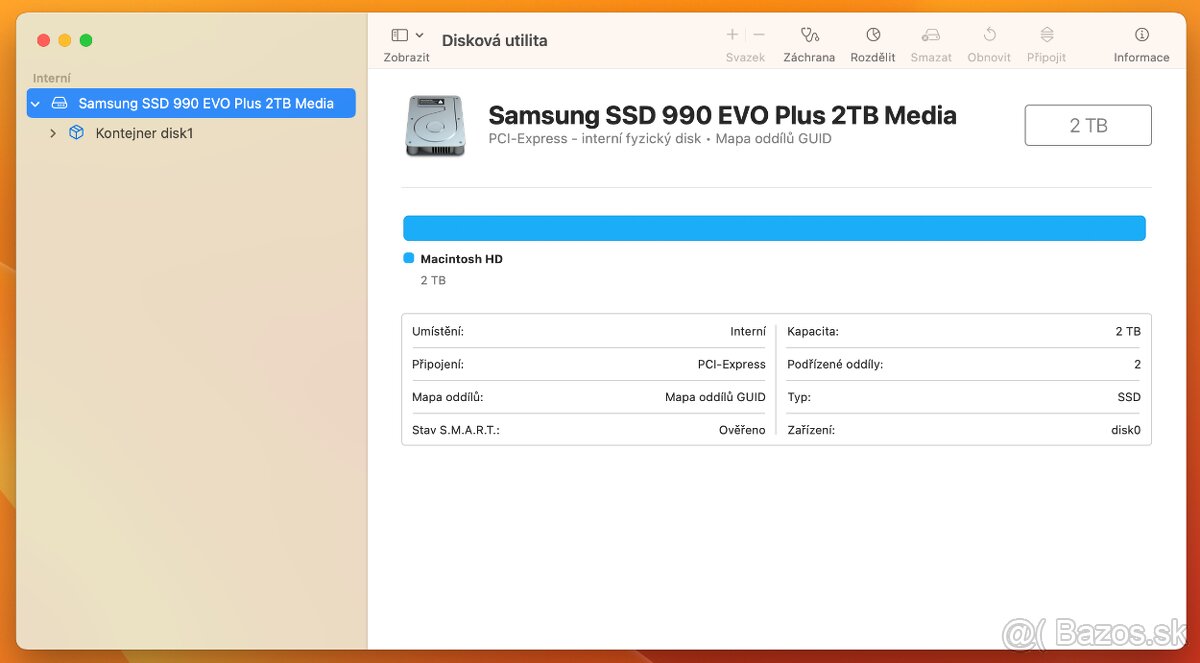The image size is (1200, 663).
Task: Select Samsung SSD 990 EVO Plus in sidebar
Action: [205, 103]
